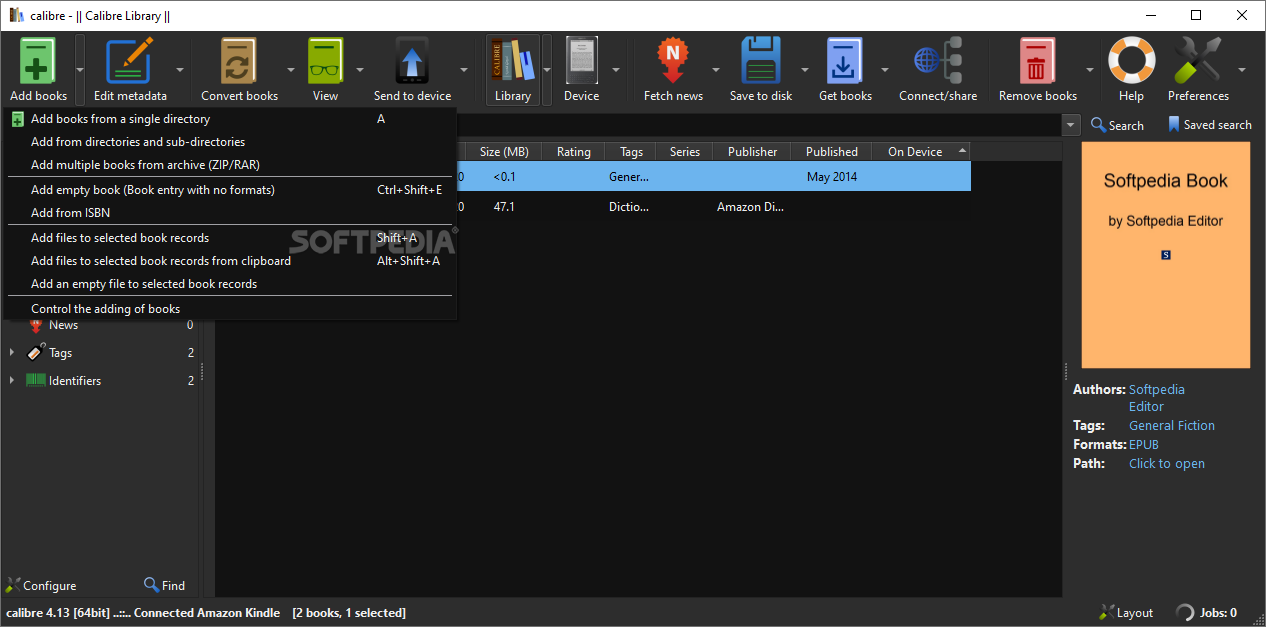1266x627 pixels.
Task: Open the Layout button
Action: [x=1126, y=613]
